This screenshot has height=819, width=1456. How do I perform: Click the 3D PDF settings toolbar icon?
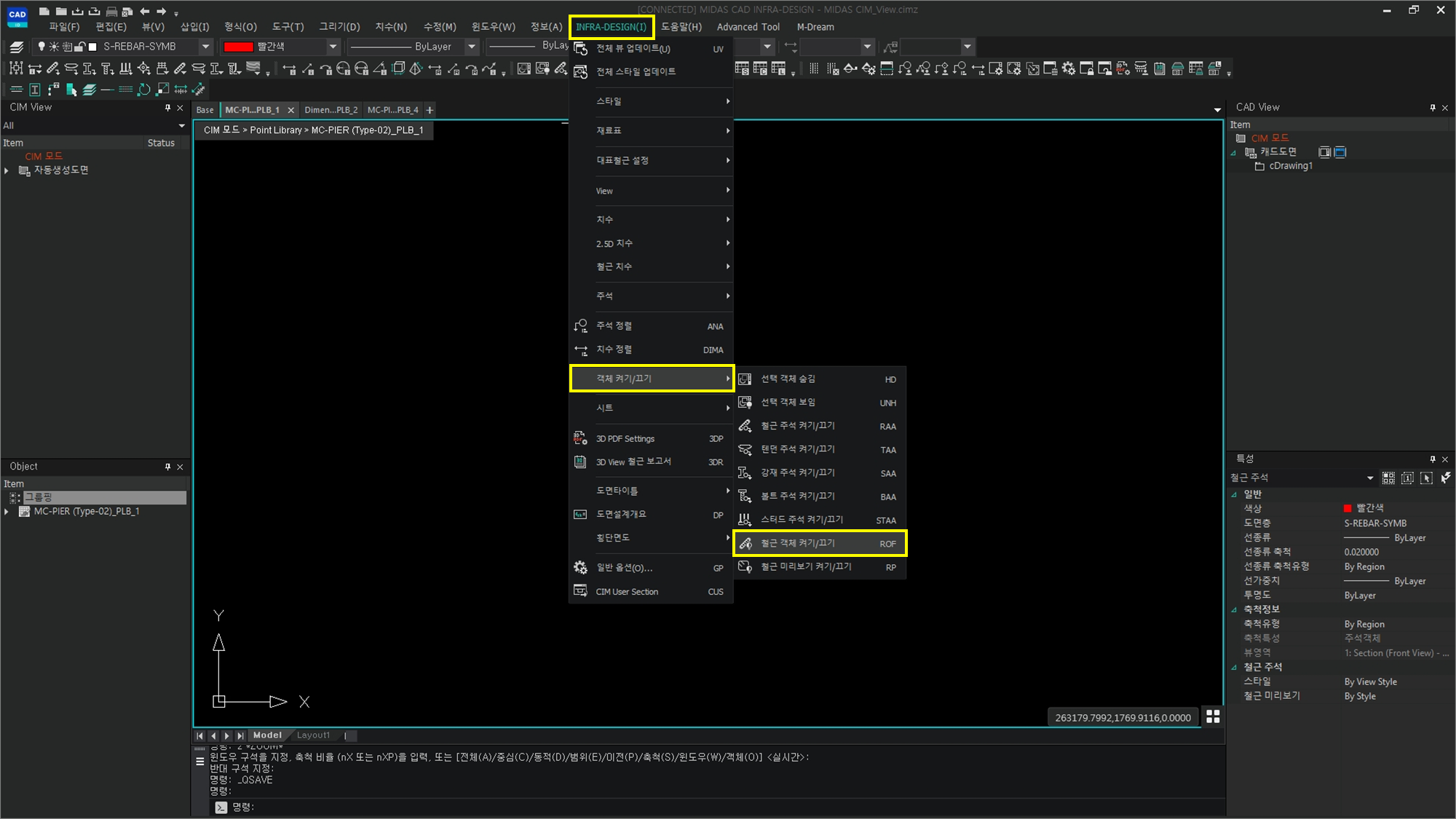click(x=1123, y=68)
